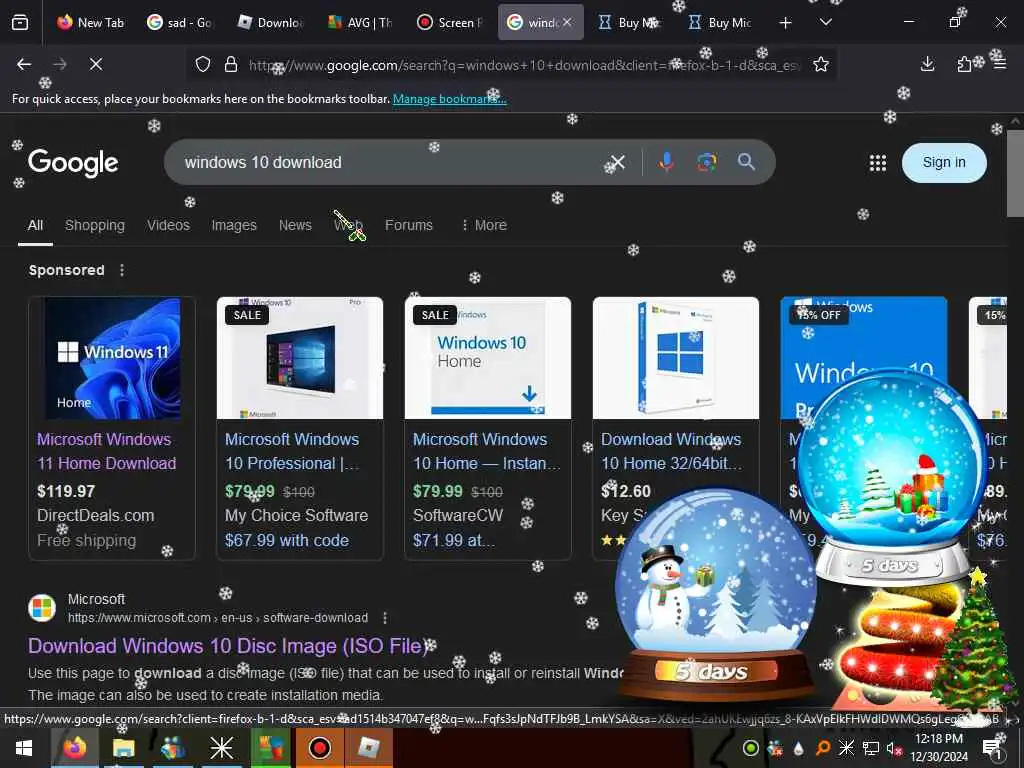Search by image with Google Lens icon
The width and height of the screenshot is (1024, 768).
[x=706, y=162]
